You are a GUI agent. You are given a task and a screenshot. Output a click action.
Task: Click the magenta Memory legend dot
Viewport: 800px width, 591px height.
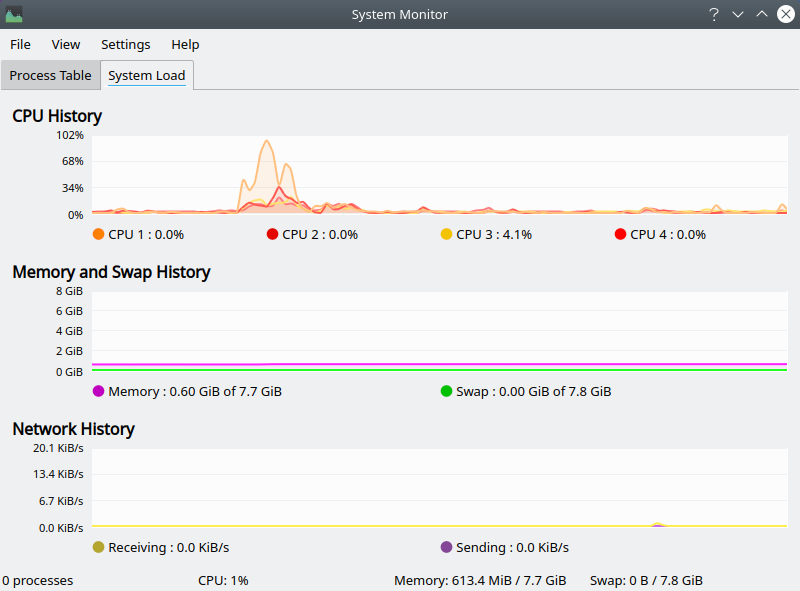click(98, 391)
